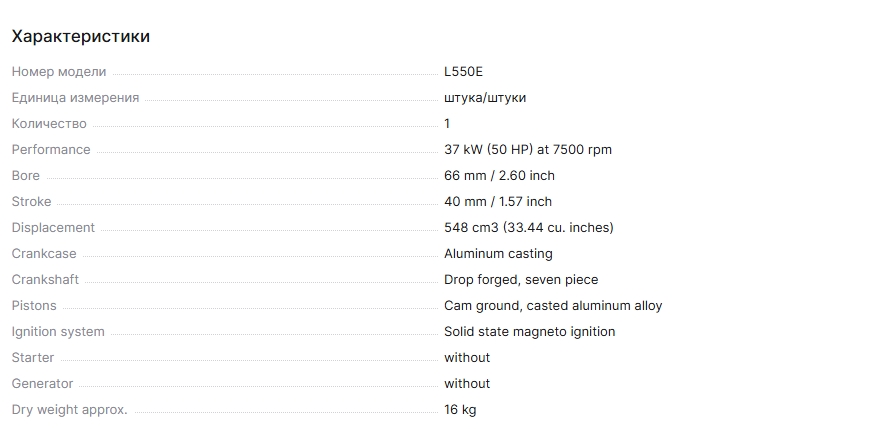Click the Generator label

(x=42, y=384)
